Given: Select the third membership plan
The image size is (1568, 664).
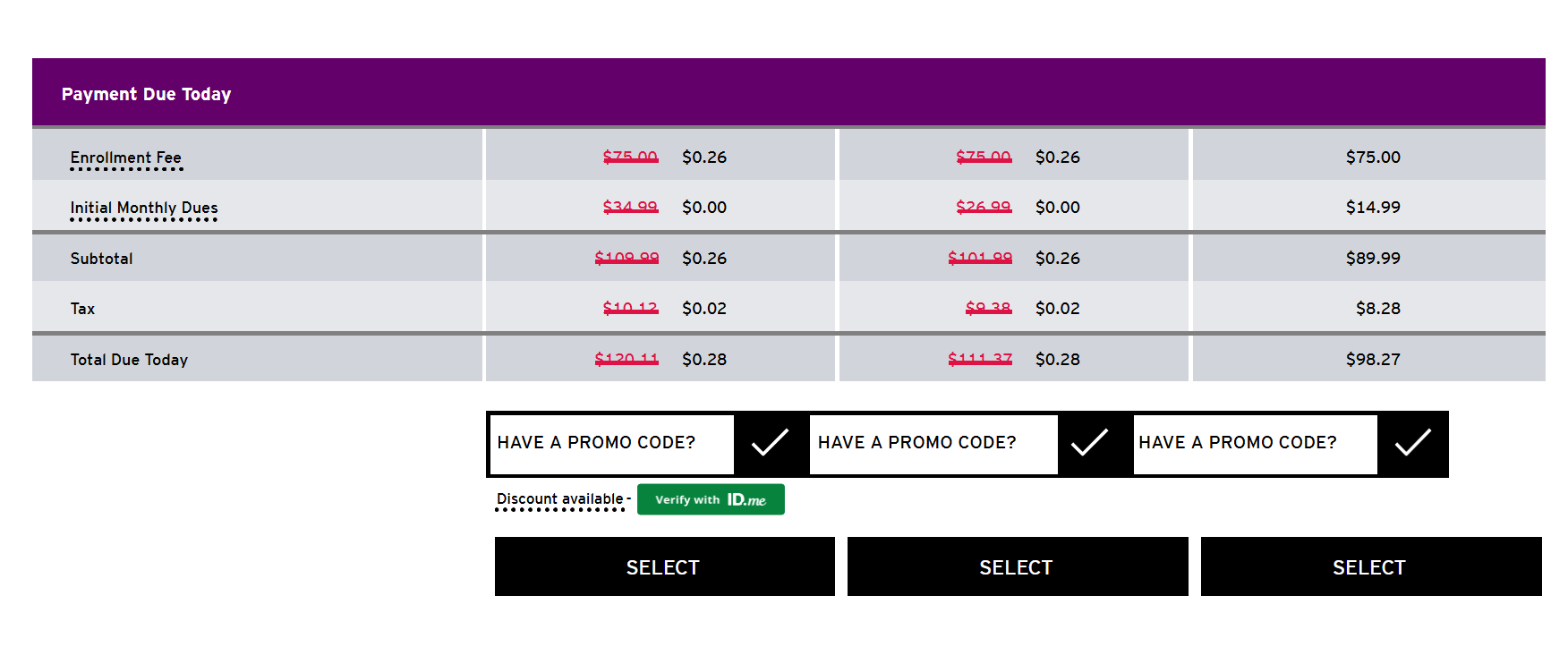Looking at the screenshot, I should click(1371, 566).
